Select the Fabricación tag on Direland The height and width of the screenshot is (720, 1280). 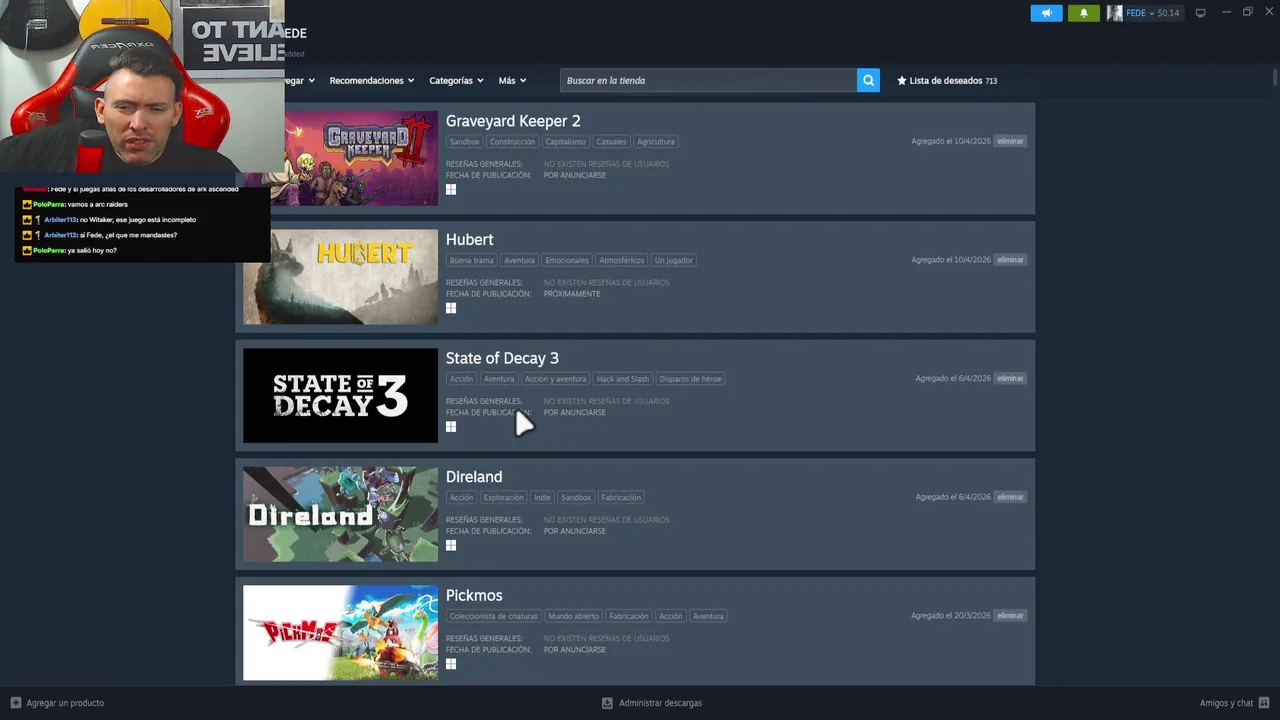[621, 498]
